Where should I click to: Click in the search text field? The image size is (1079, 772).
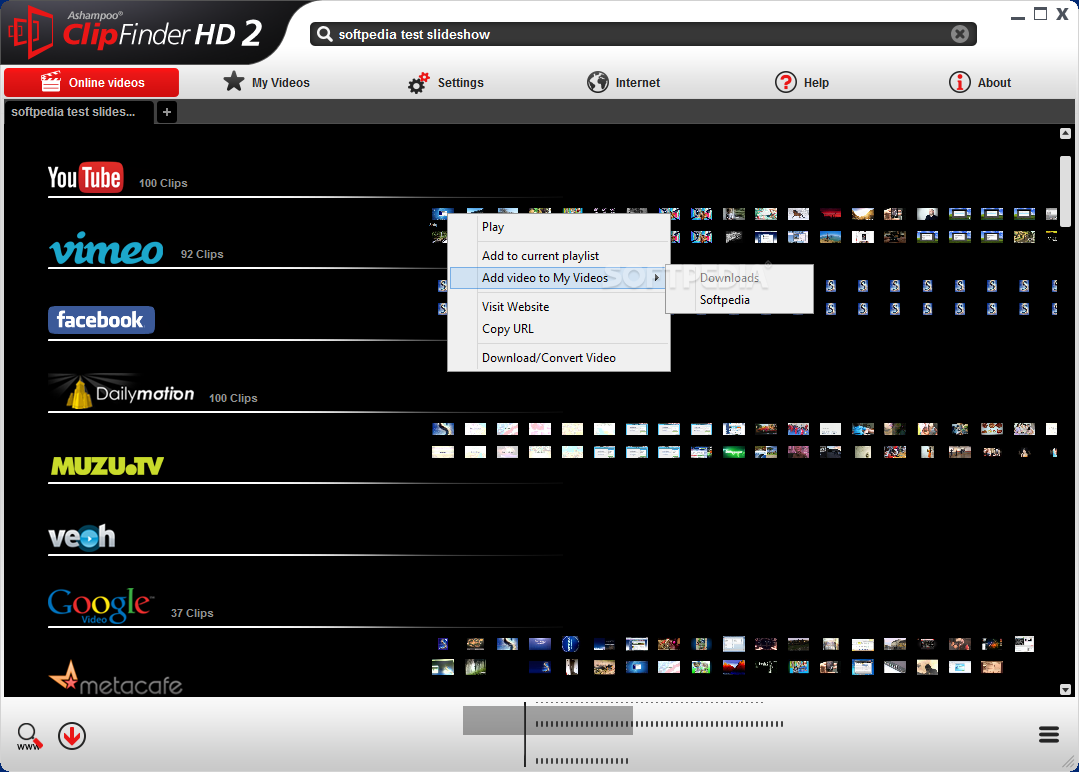(x=643, y=34)
